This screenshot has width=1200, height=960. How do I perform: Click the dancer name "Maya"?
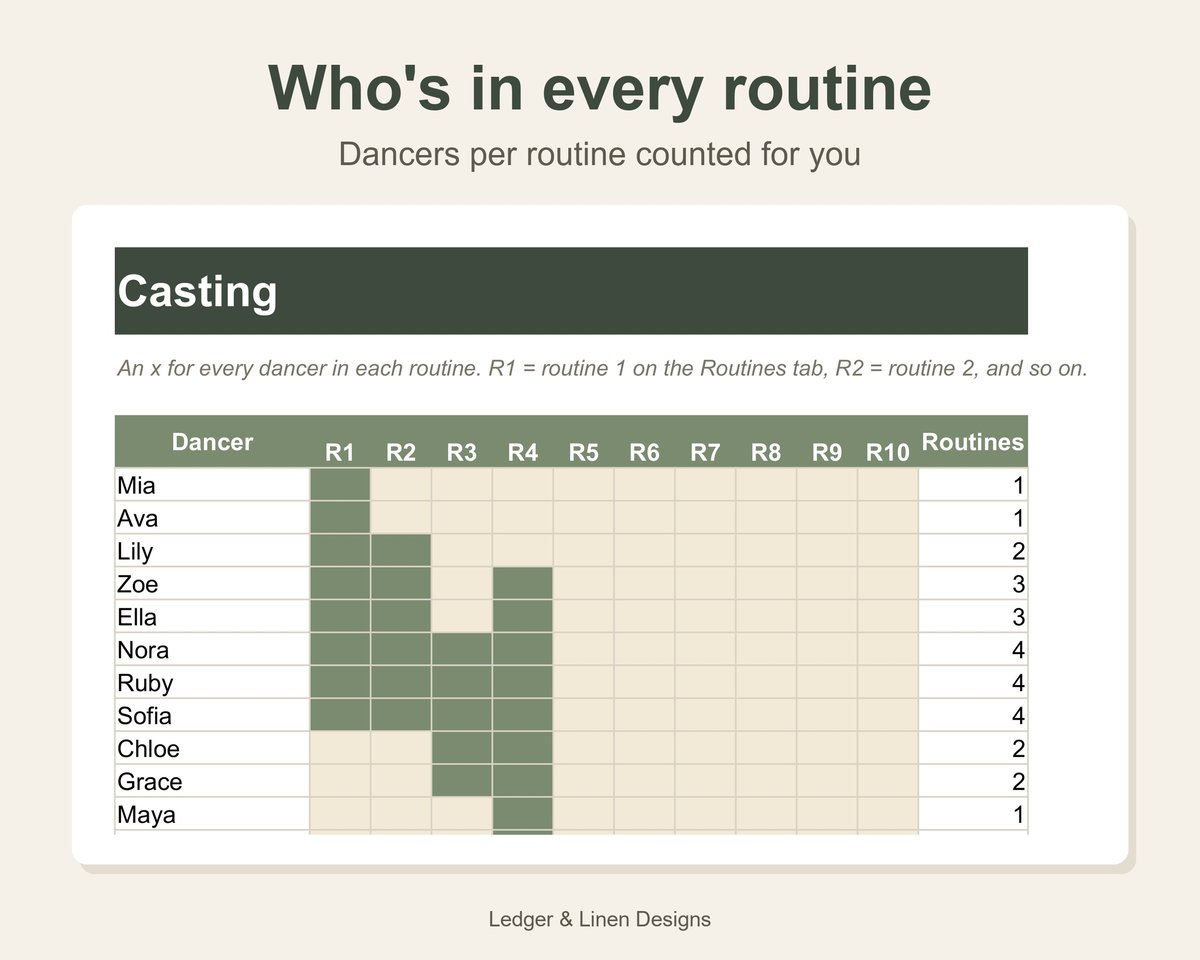(x=147, y=815)
